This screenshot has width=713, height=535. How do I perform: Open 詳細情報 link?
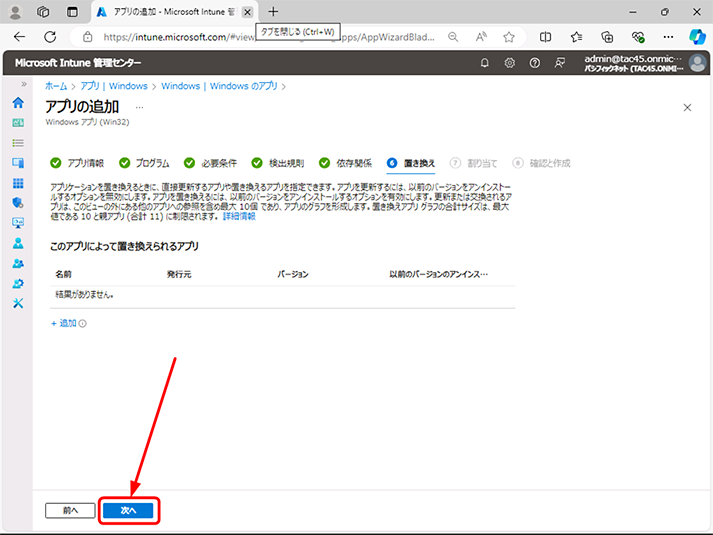click(x=239, y=216)
